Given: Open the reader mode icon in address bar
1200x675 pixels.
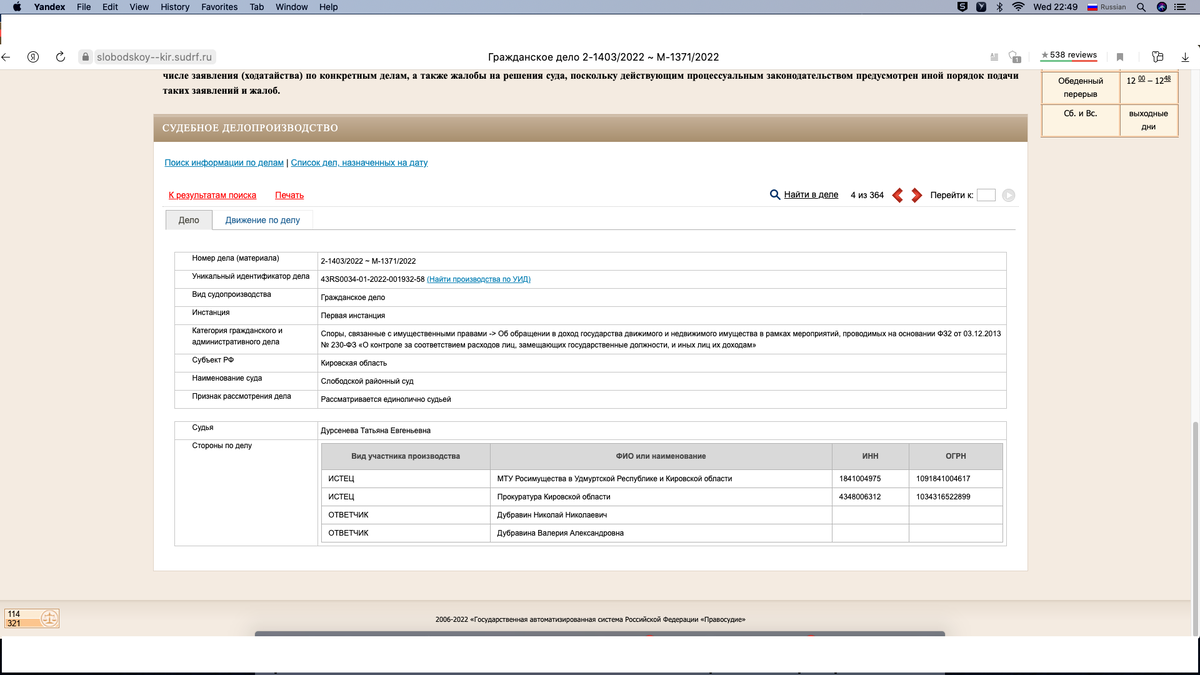Looking at the screenshot, I should point(994,57).
